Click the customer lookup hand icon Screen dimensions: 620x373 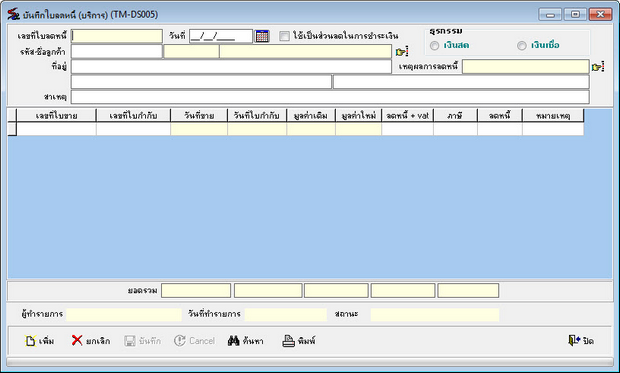[402, 52]
